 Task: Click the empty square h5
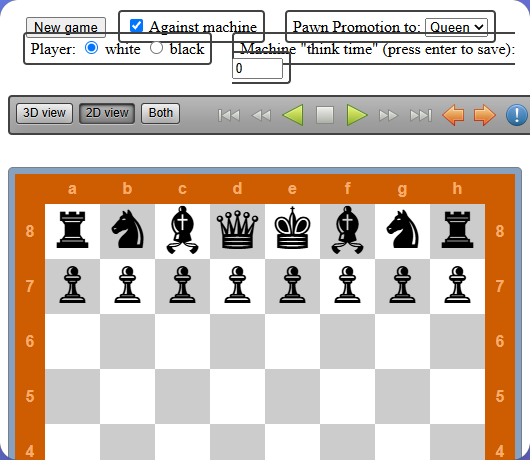(x=457, y=396)
